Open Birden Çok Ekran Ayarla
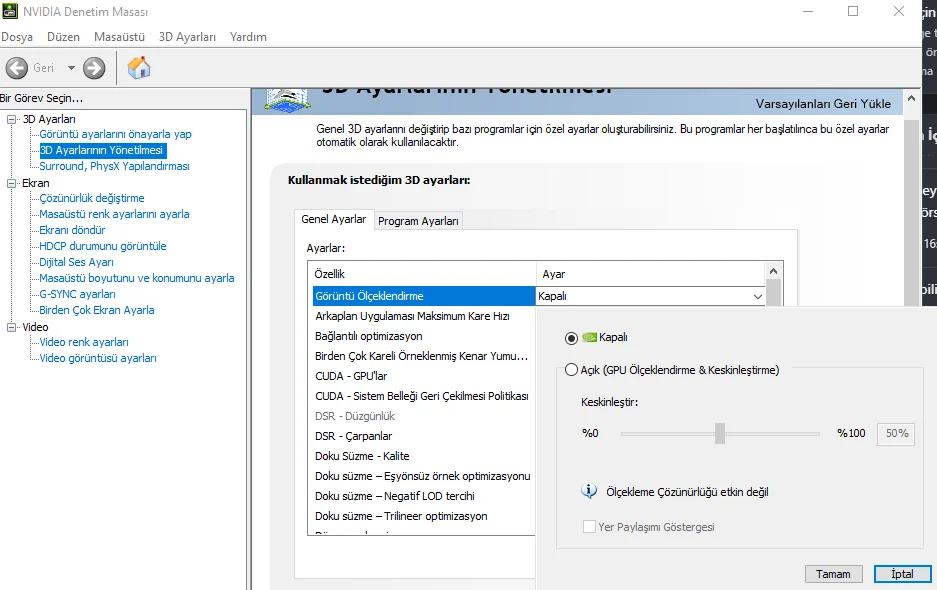The image size is (937, 590). point(96,310)
